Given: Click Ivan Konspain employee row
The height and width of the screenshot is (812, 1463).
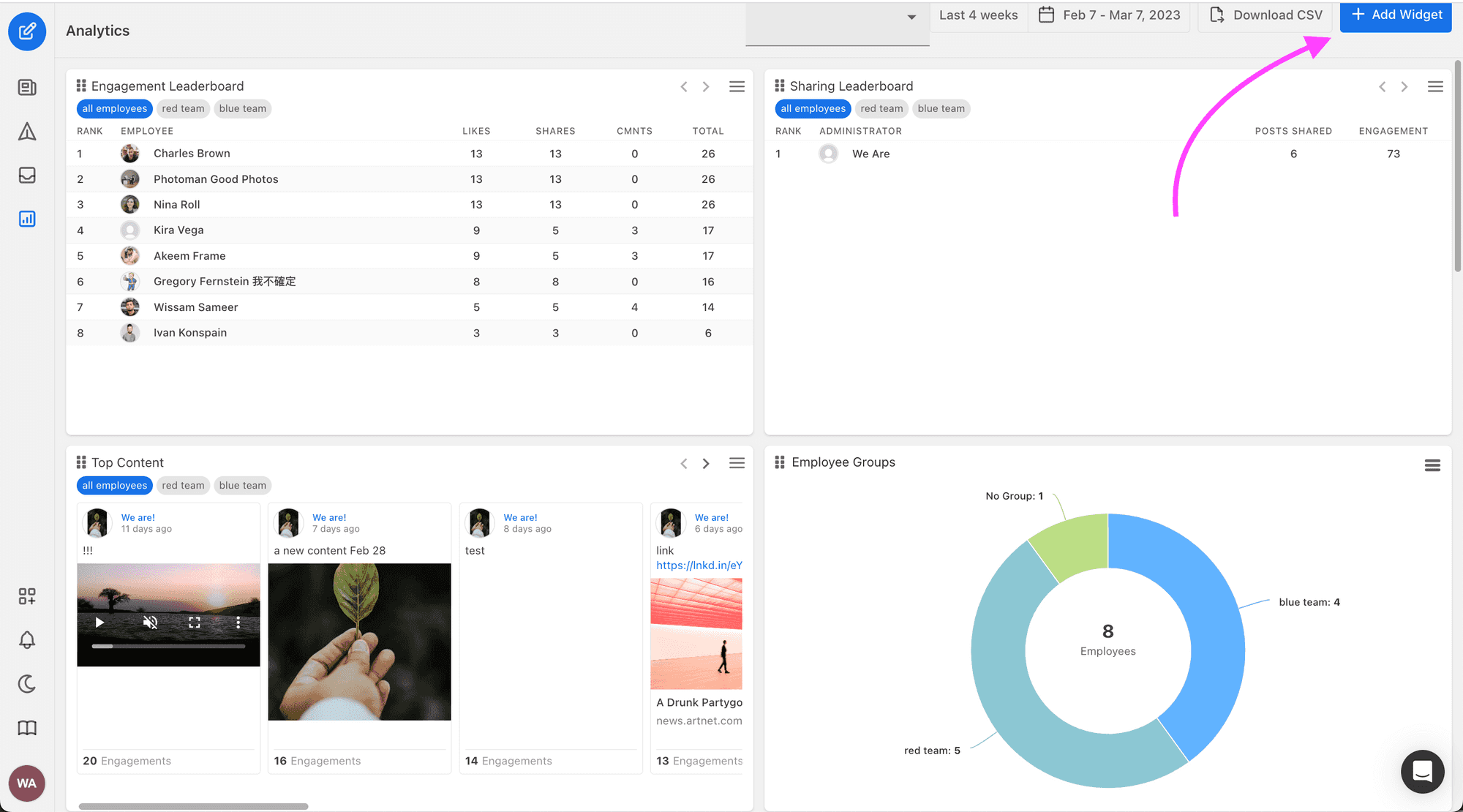Looking at the screenshot, I should click(x=410, y=333).
